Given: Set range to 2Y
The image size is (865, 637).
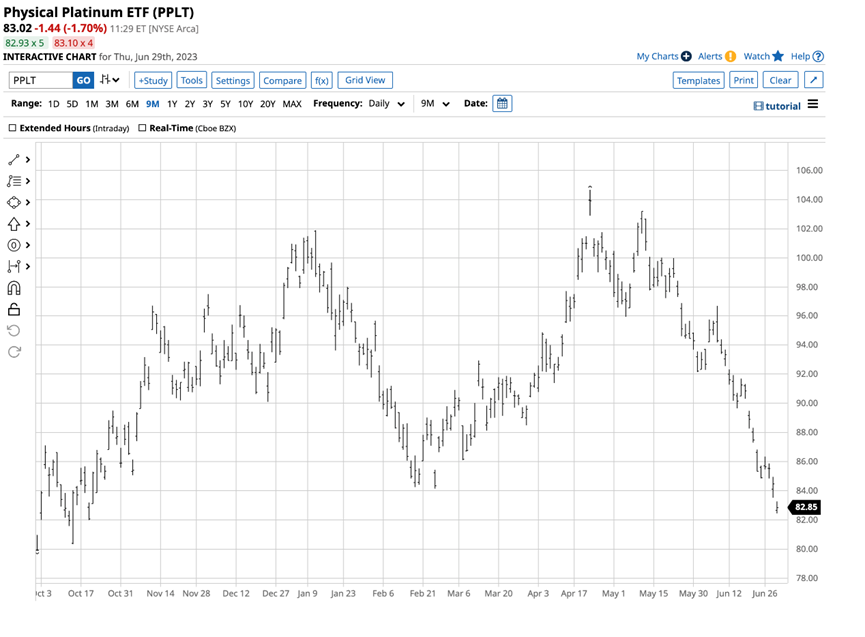Looking at the screenshot, I should [190, 104].
